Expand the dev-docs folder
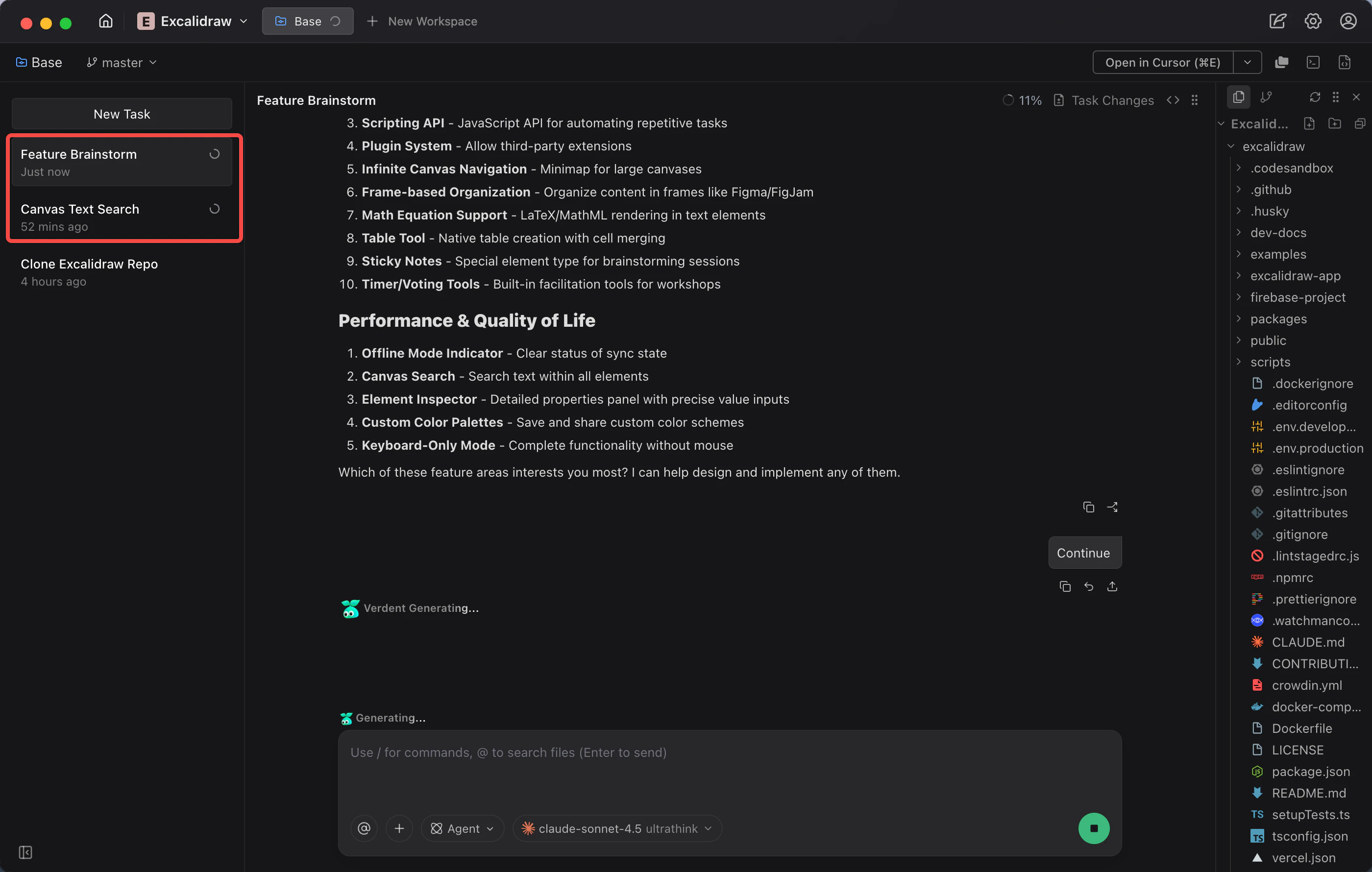1372x872 pixels. coord(1239,232)
